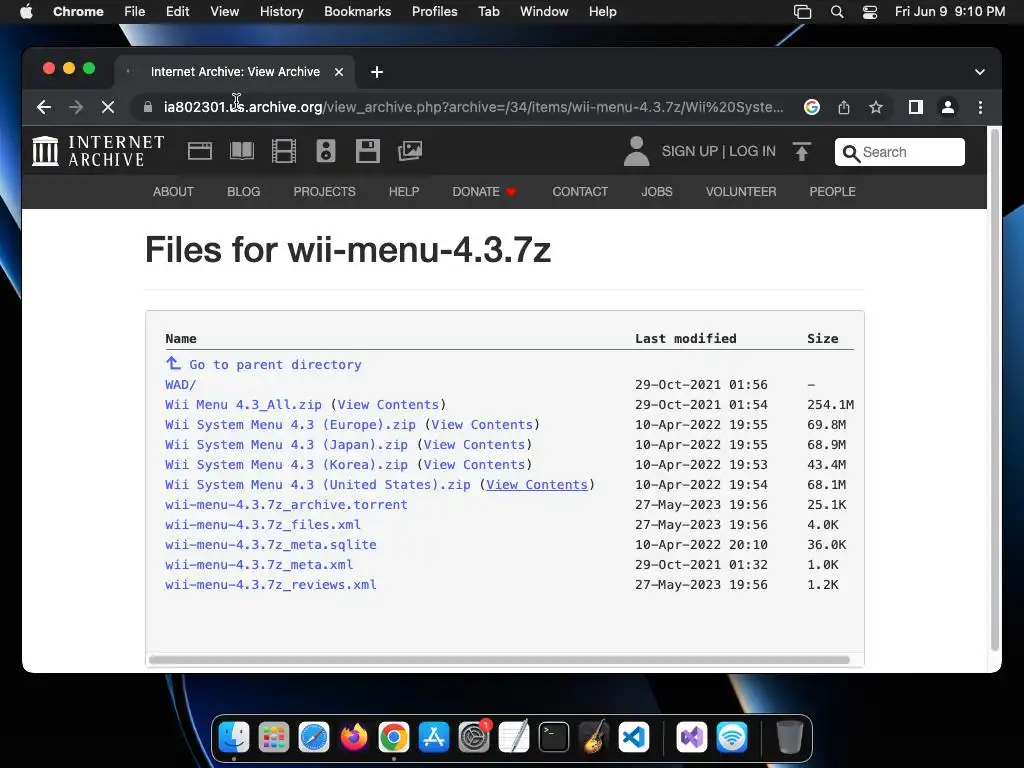Open Control Center in menu bar
Viewport: 1024px width, 768px height.
870,12
